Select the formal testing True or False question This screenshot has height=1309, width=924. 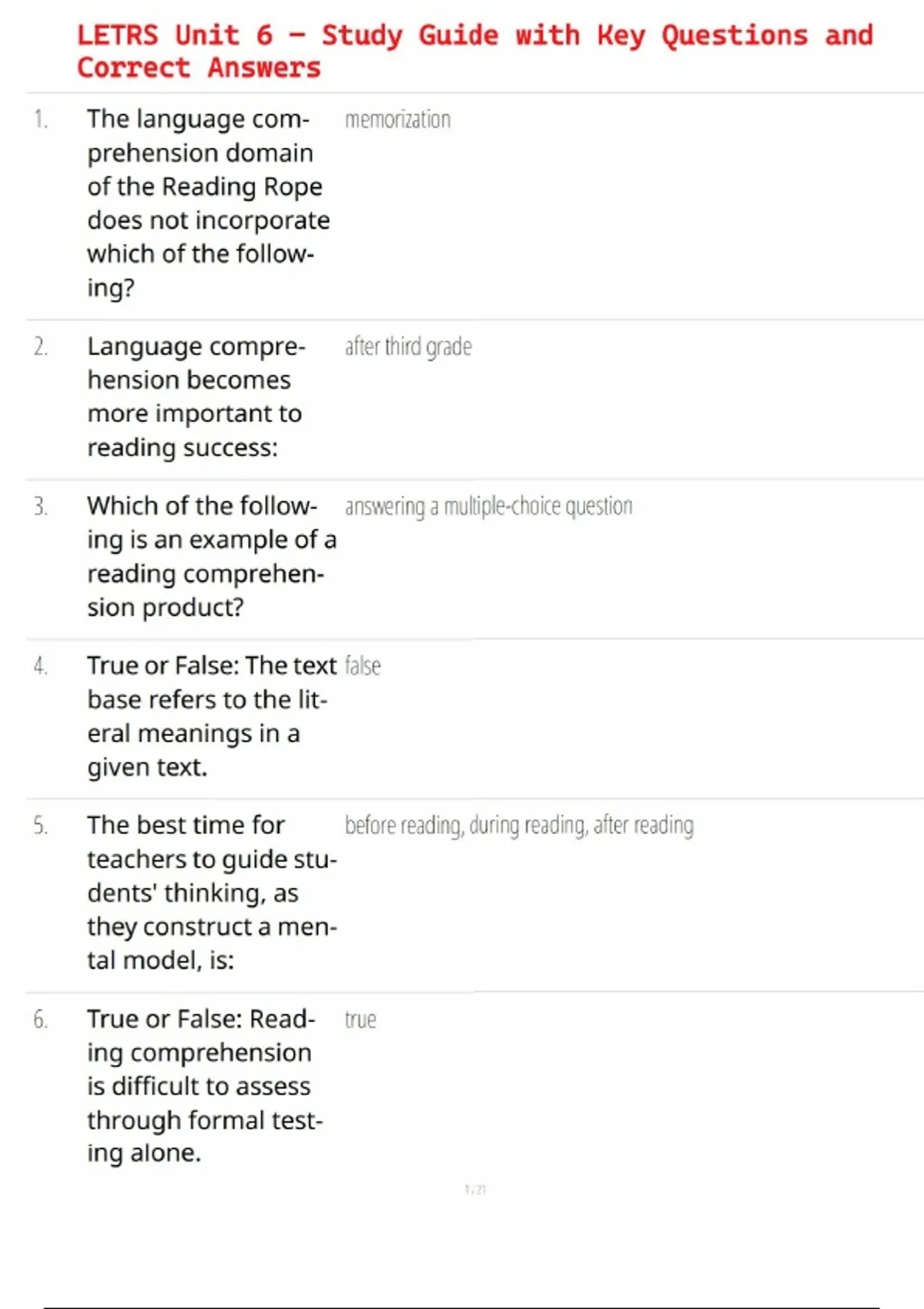click(203, 1086)
